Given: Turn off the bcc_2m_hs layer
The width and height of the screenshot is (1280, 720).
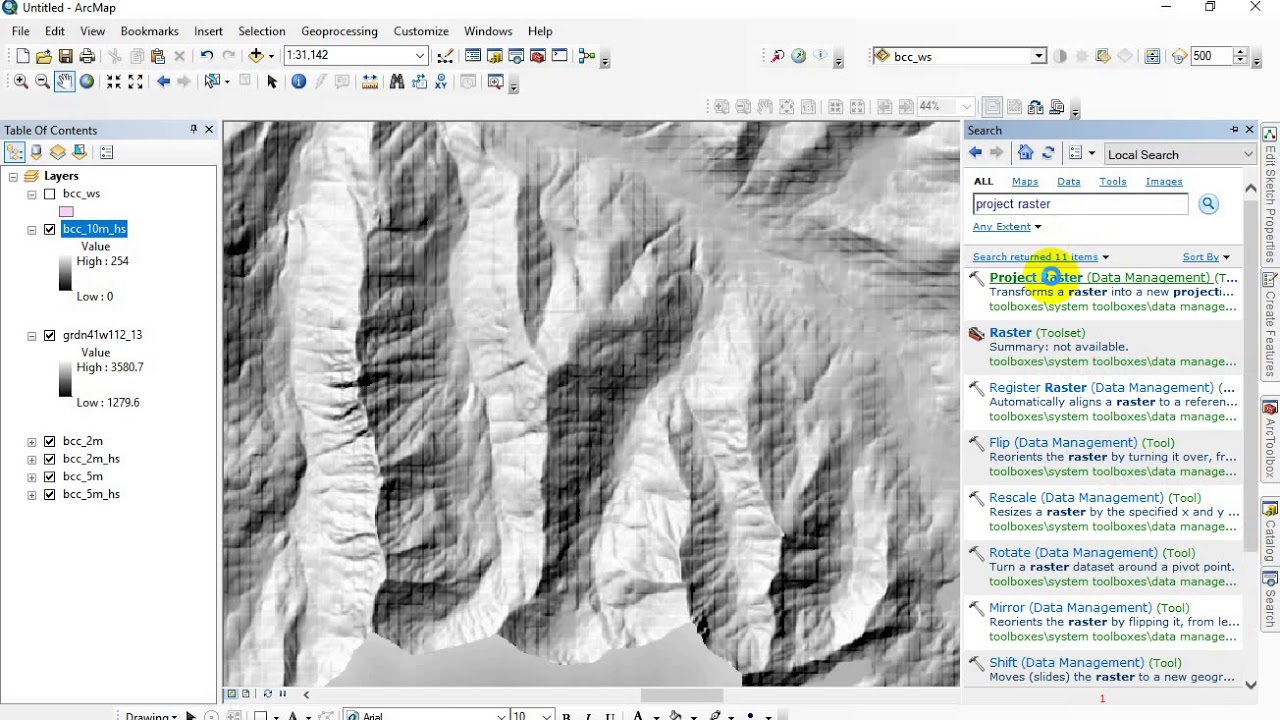Looking at the screenshot, I should (50, 459).
